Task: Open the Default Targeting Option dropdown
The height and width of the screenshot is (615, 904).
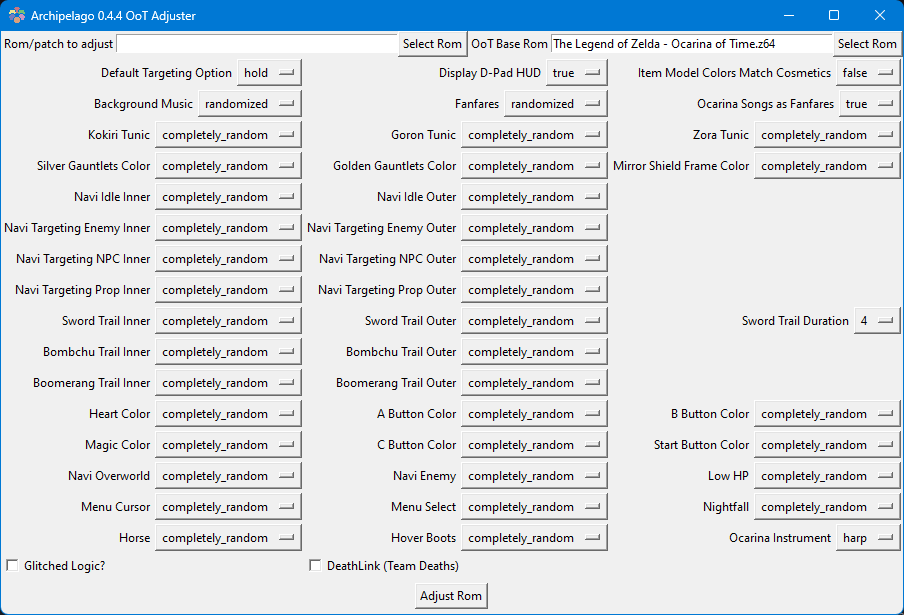Action: point(269,73)
